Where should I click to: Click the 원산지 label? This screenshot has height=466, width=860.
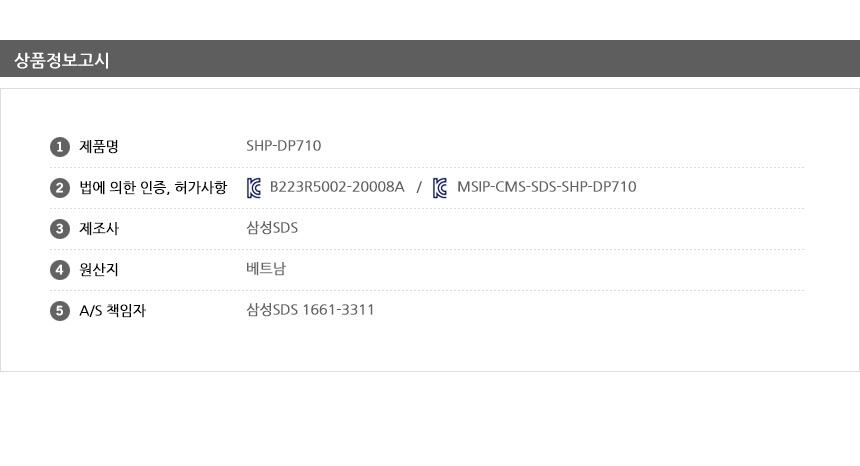click(x=99, y=270)
